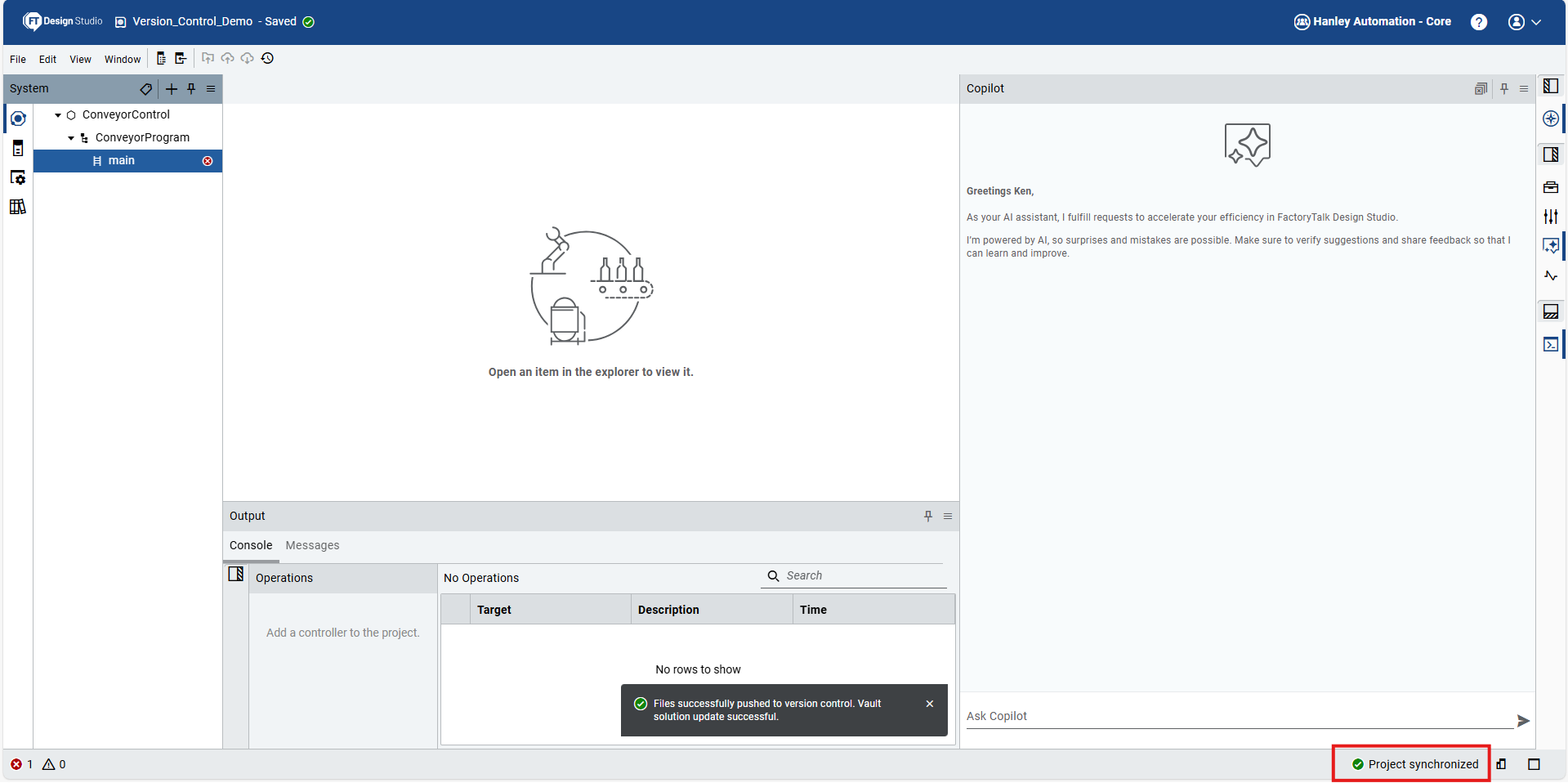Screen dimensions: 1568x783
Task: Open the console terminal icon in right sidebar
Action: tap(1551, 344)
